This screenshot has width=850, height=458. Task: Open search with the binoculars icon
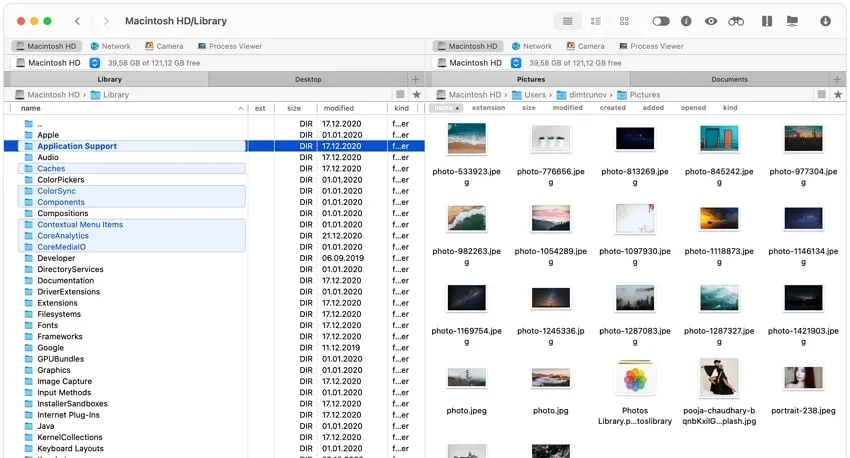pyautogui.click(x=736, y=21)
